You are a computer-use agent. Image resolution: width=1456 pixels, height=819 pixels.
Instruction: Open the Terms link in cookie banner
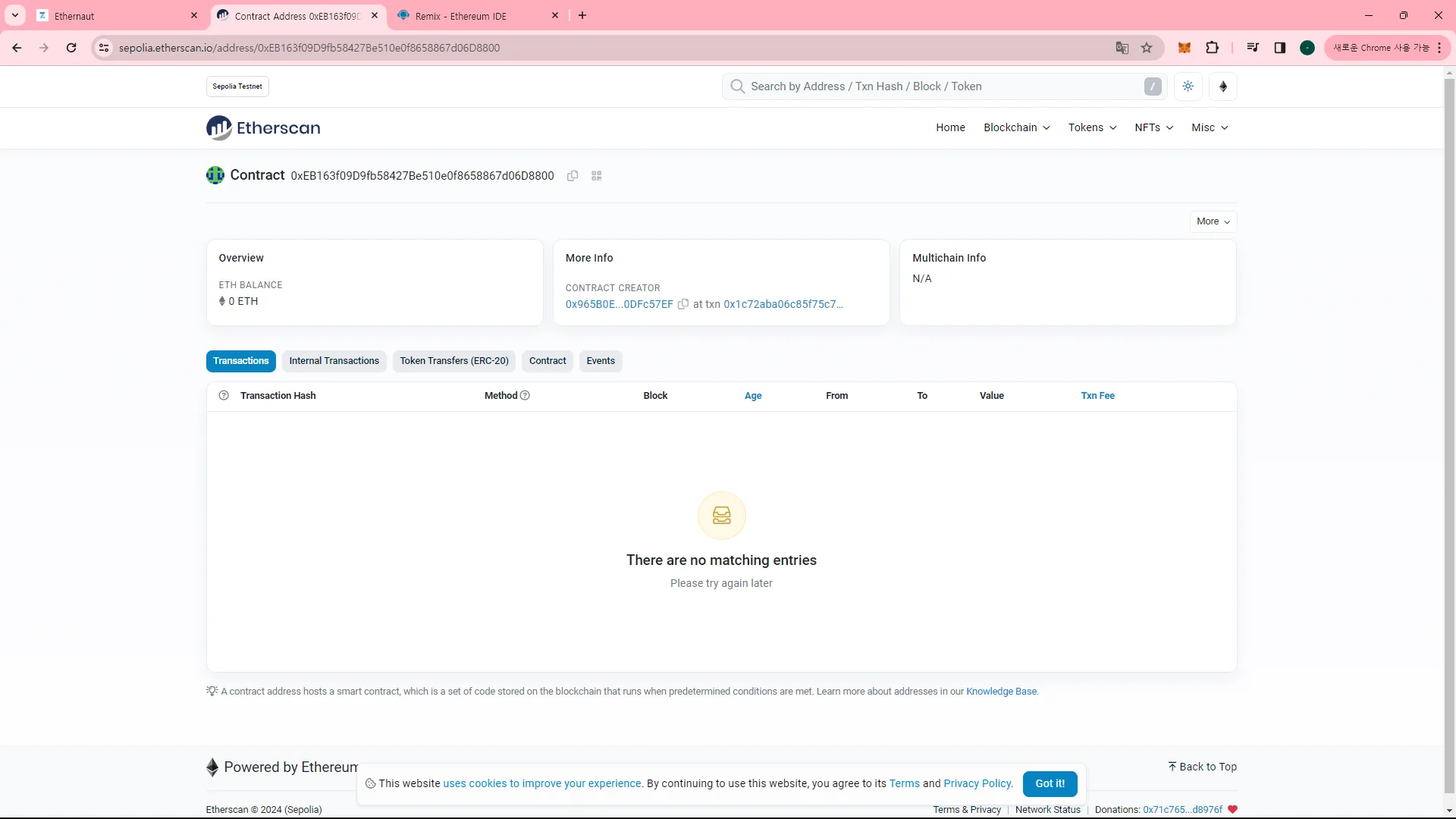pos(904,783)
